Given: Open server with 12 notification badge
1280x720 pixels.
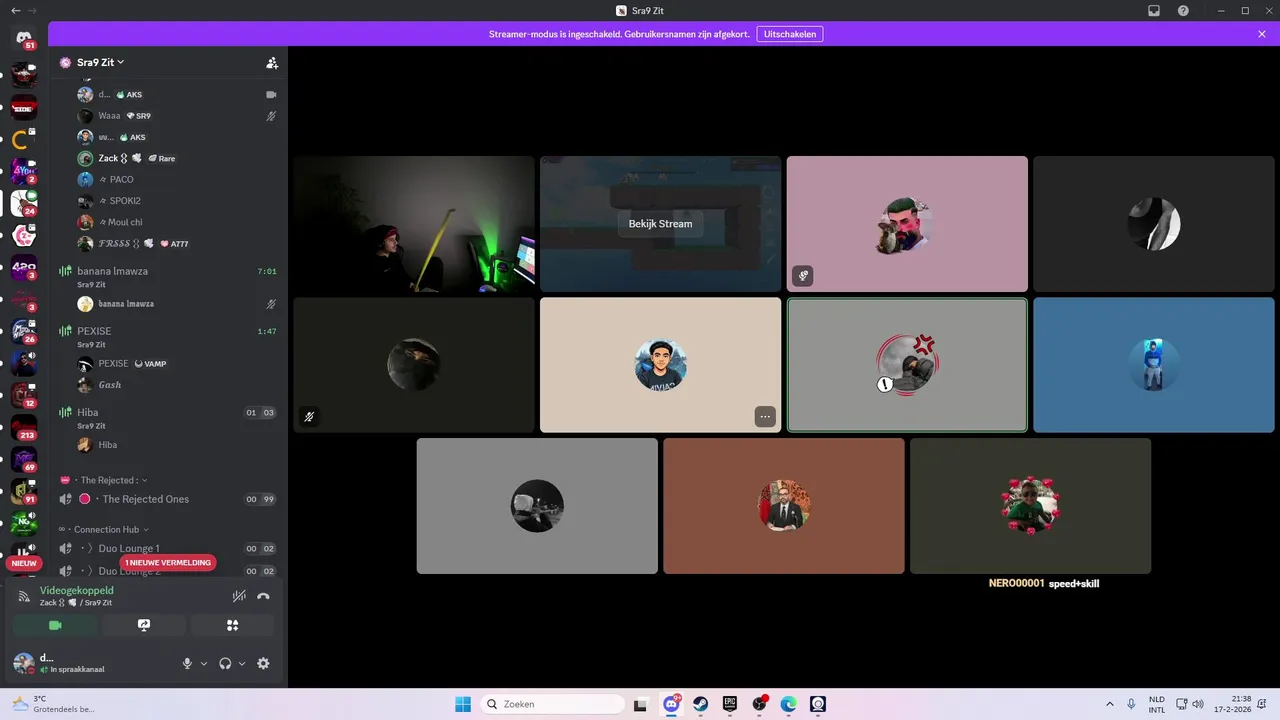Looking at the screenshot, I should coord(24,395).
